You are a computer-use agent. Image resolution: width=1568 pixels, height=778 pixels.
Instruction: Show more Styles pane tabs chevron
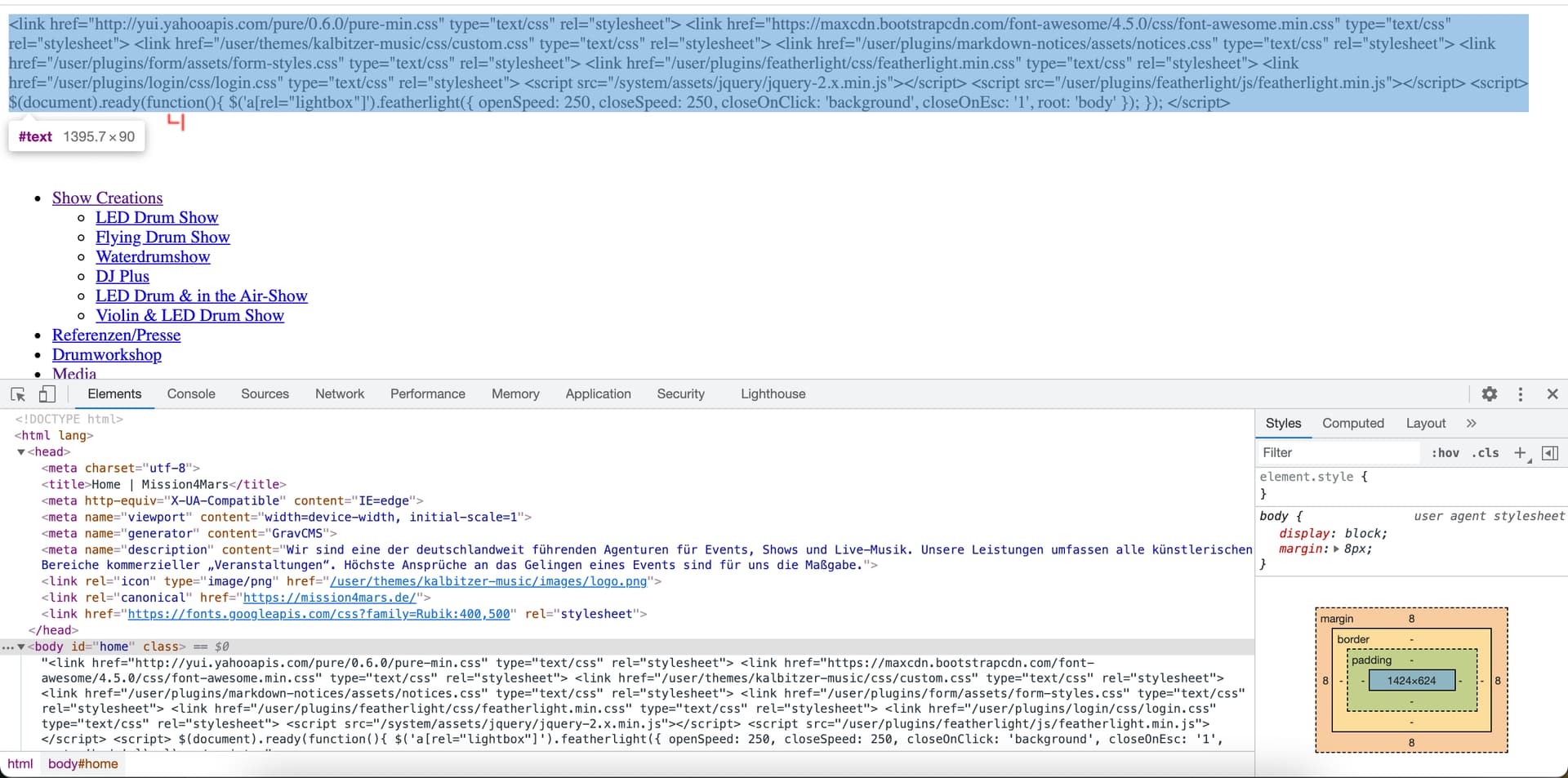coord(1472,424)
